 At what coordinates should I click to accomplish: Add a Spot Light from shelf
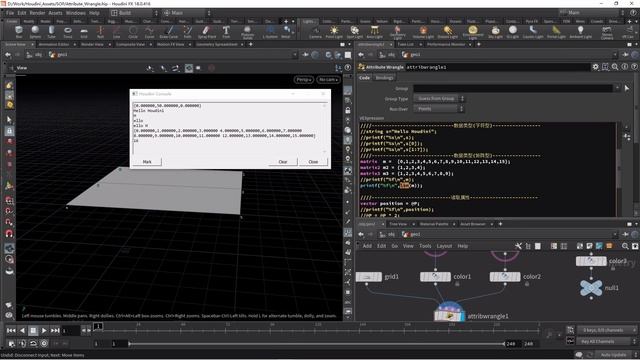pos(354,31)
